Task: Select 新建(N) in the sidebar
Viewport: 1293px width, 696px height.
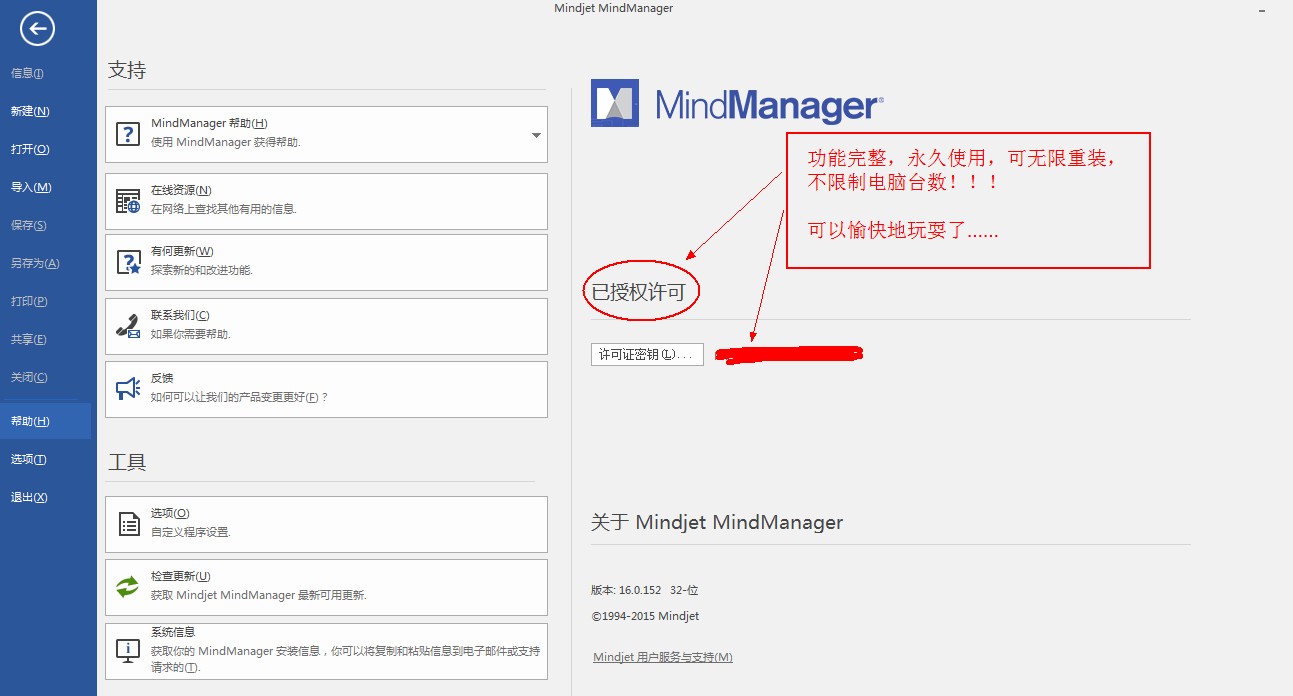Action: tap(30, 111)
